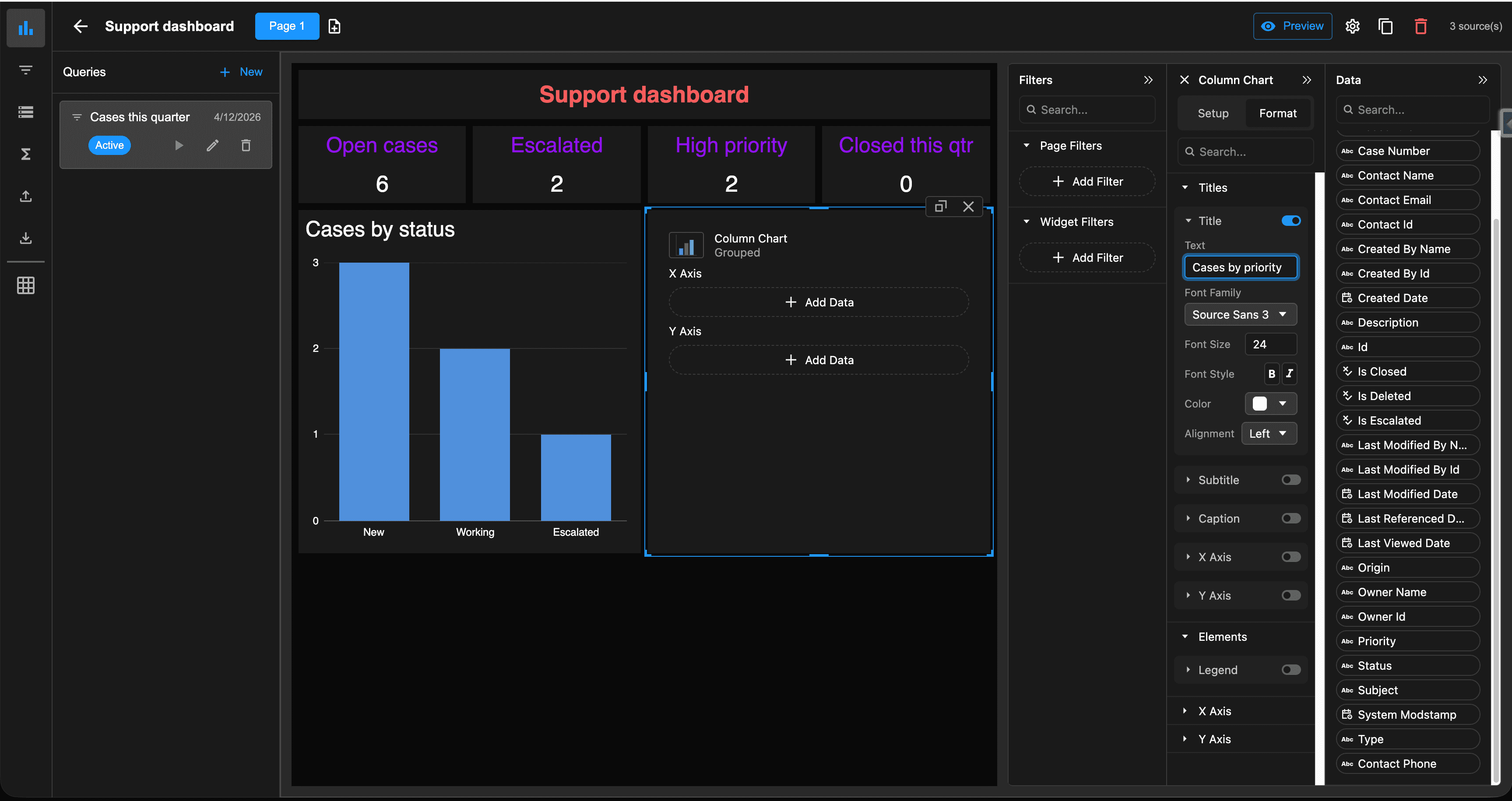Click the add page icon next to Page 1
Screen dimensions: 1512x801
334,26
